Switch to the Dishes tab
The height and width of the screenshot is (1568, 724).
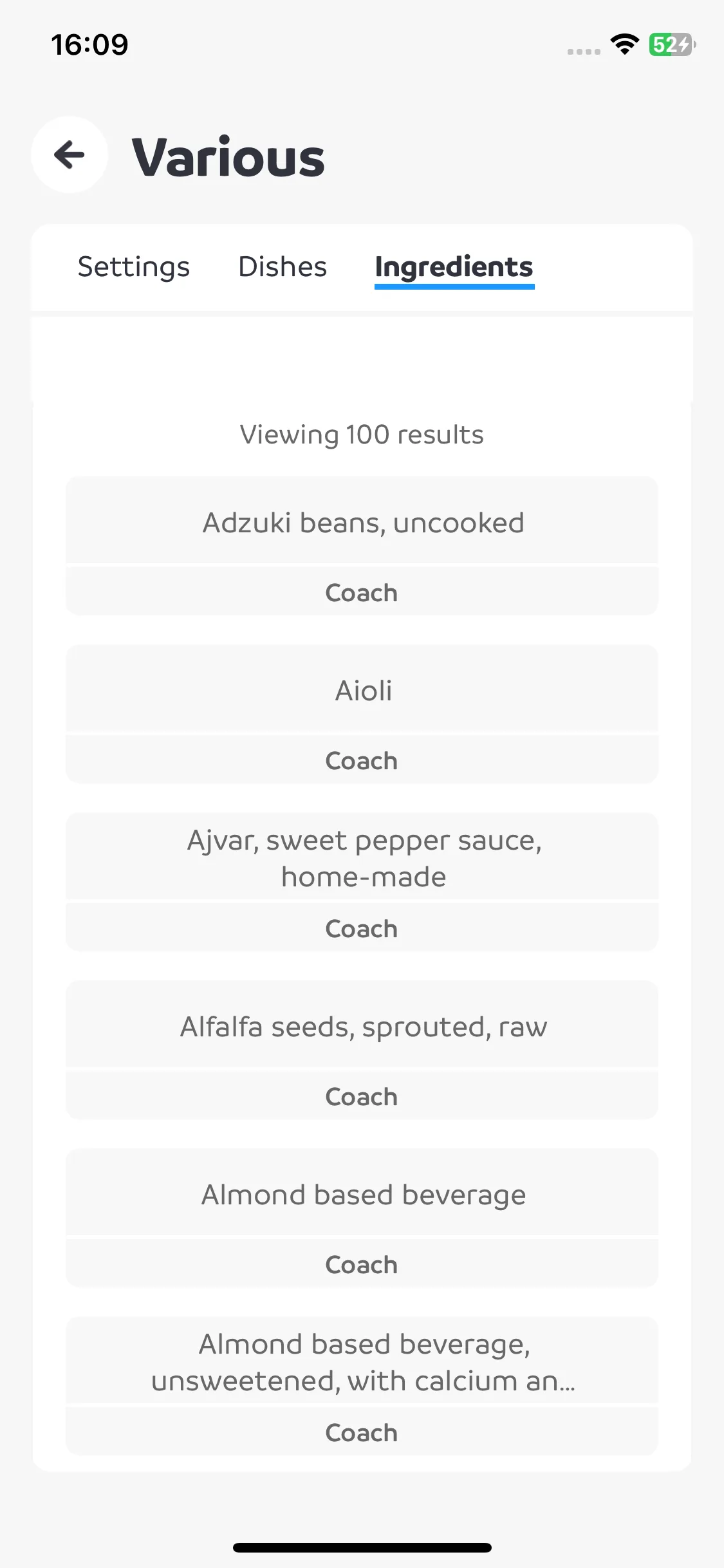coord(283,266)
